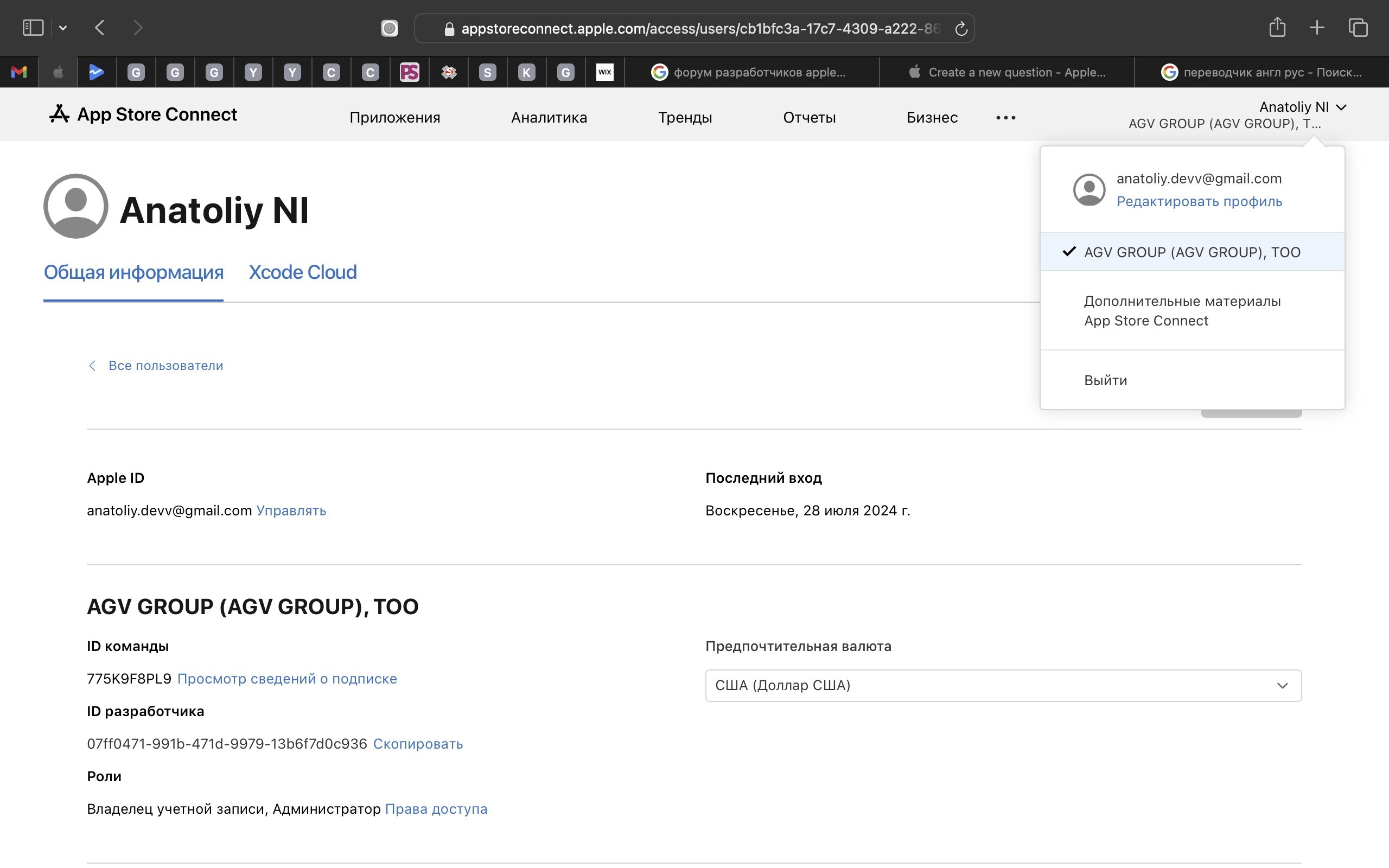The height and width of the screenshot is (868, 1389).
Task: Click the anatoliy.devv@gmail.com email in the dropdown
Action: click(x=1199, y=178)
